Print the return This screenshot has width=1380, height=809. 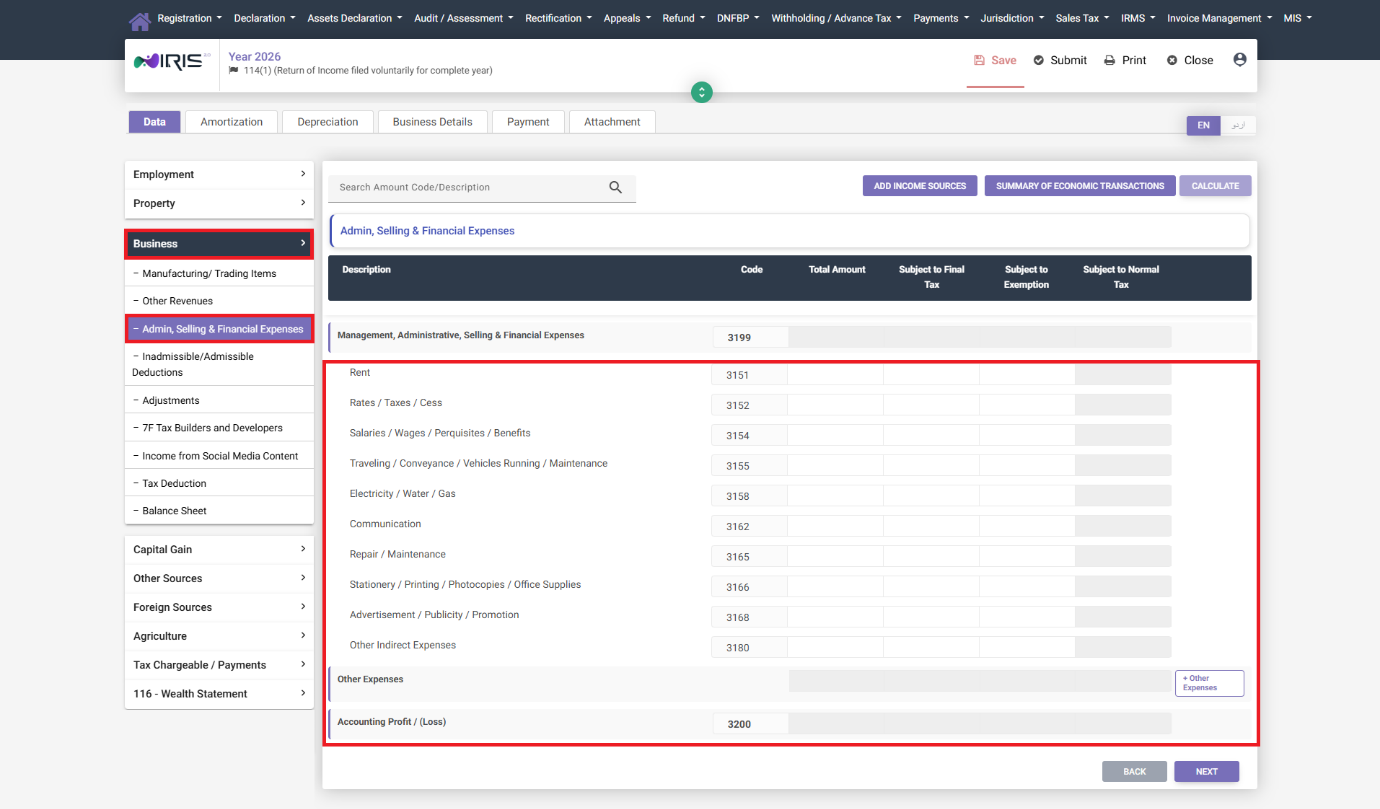coord(1125,60)
